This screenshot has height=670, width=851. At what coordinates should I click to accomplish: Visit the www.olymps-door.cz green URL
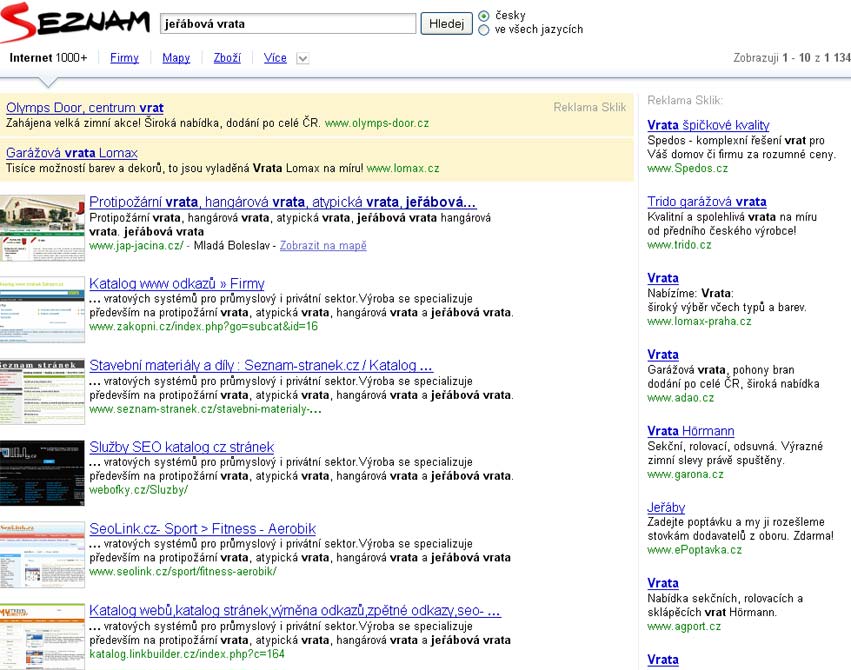point(377,123)
